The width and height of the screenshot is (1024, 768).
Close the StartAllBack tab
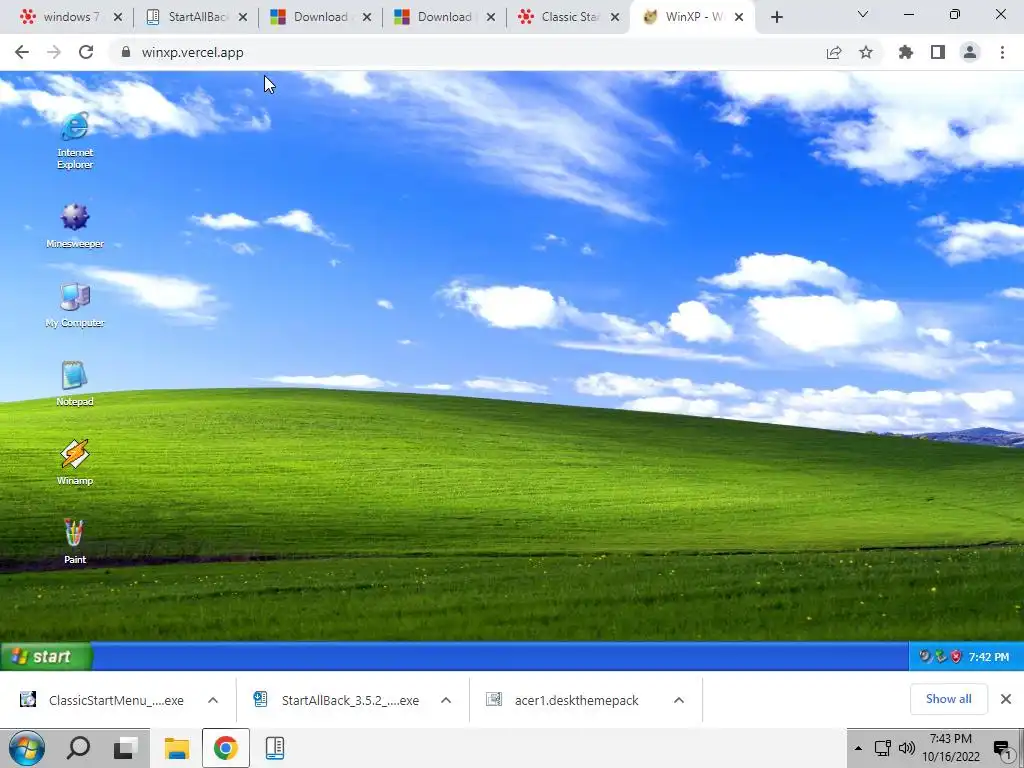242,17
